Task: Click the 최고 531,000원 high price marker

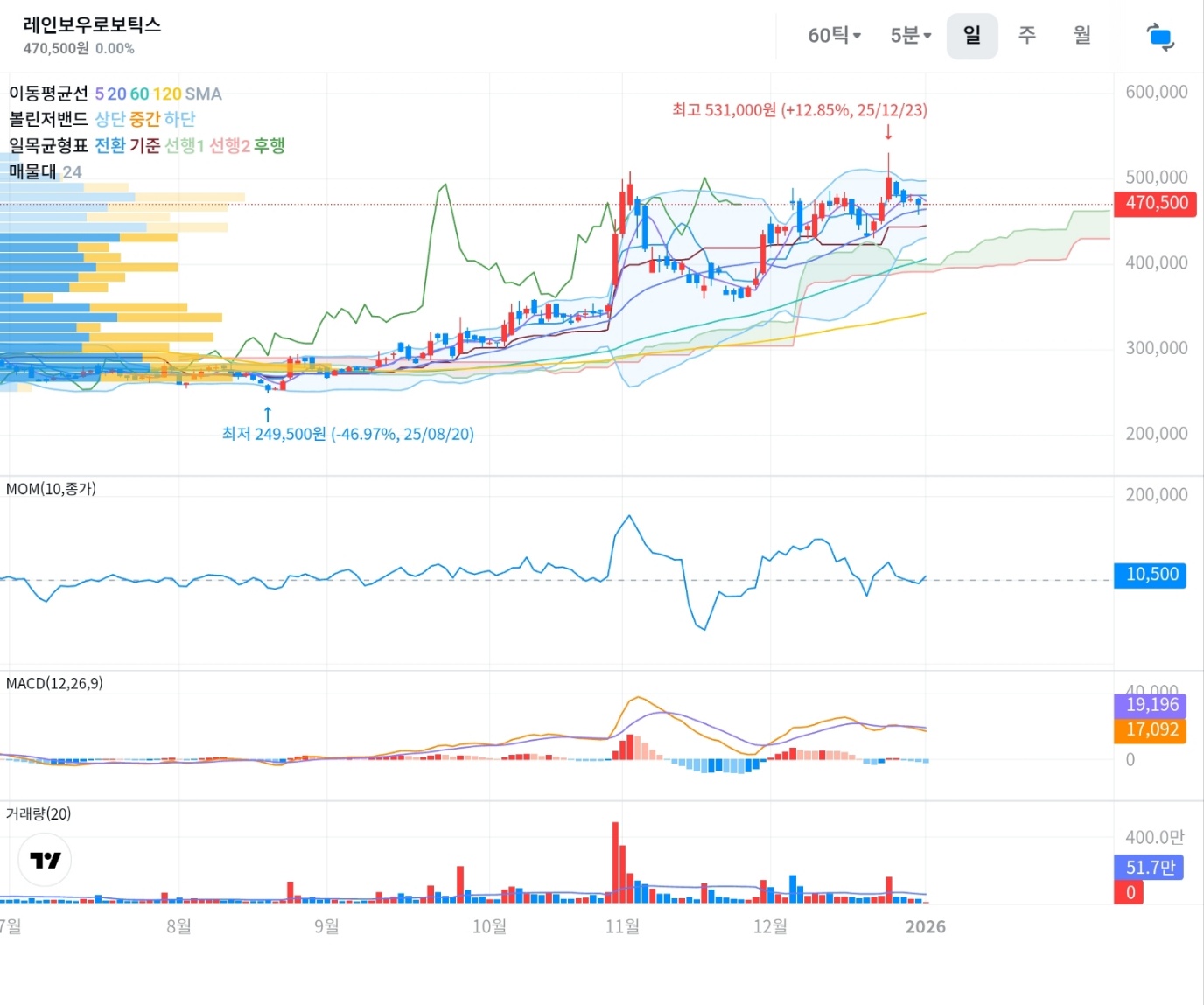Action: point(799,110)
